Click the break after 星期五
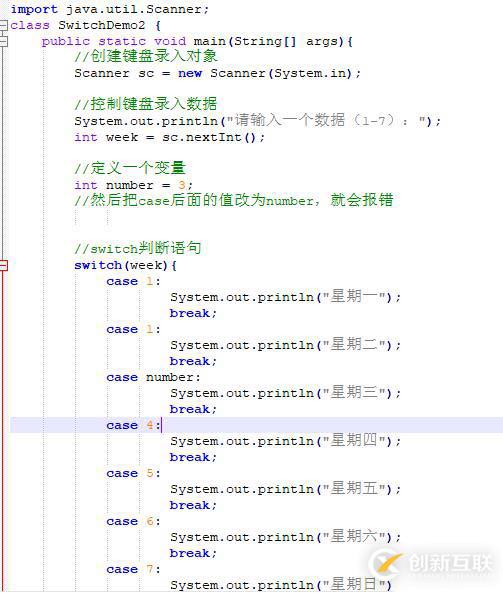 pos(193,505)
